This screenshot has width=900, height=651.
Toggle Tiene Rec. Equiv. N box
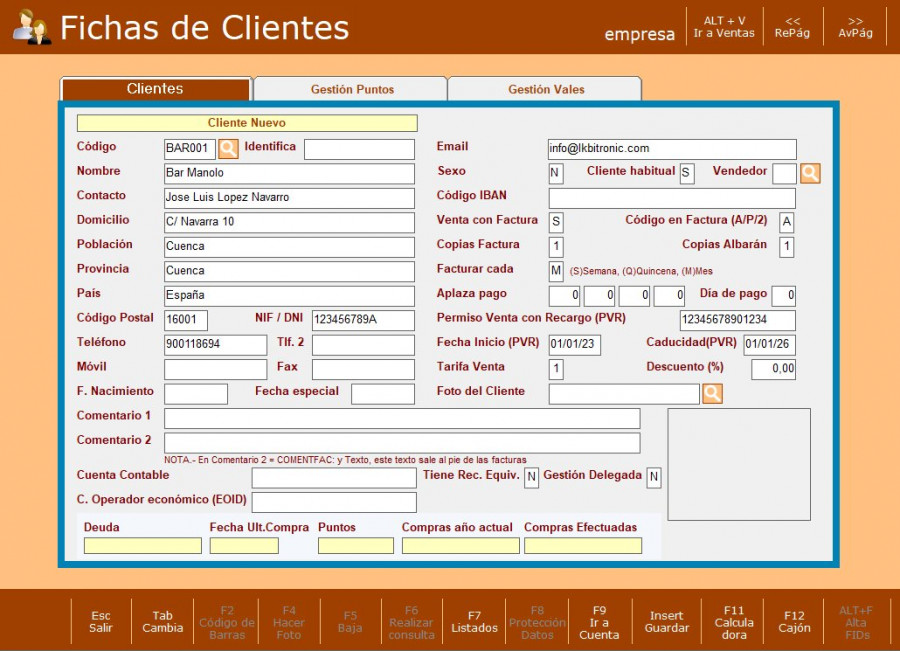[532, 478]
